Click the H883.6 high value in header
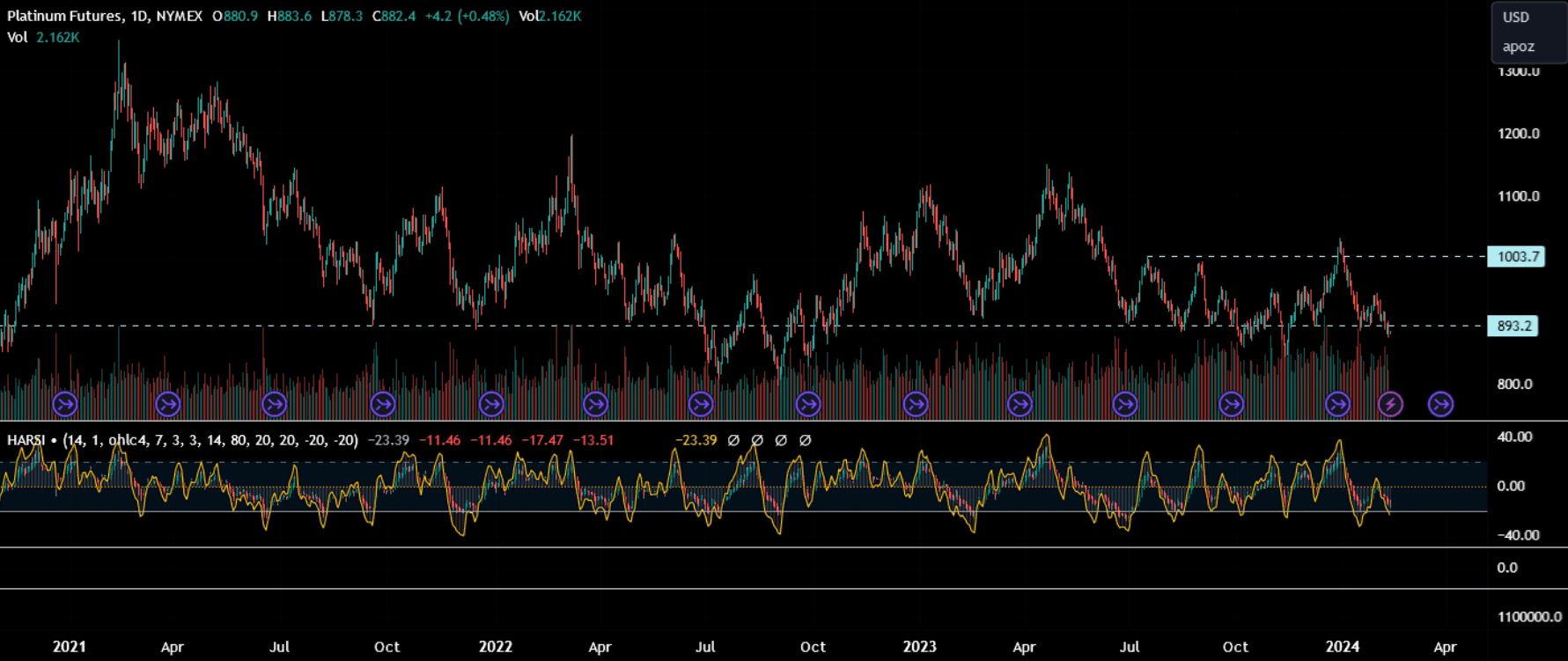 [290, 16]
